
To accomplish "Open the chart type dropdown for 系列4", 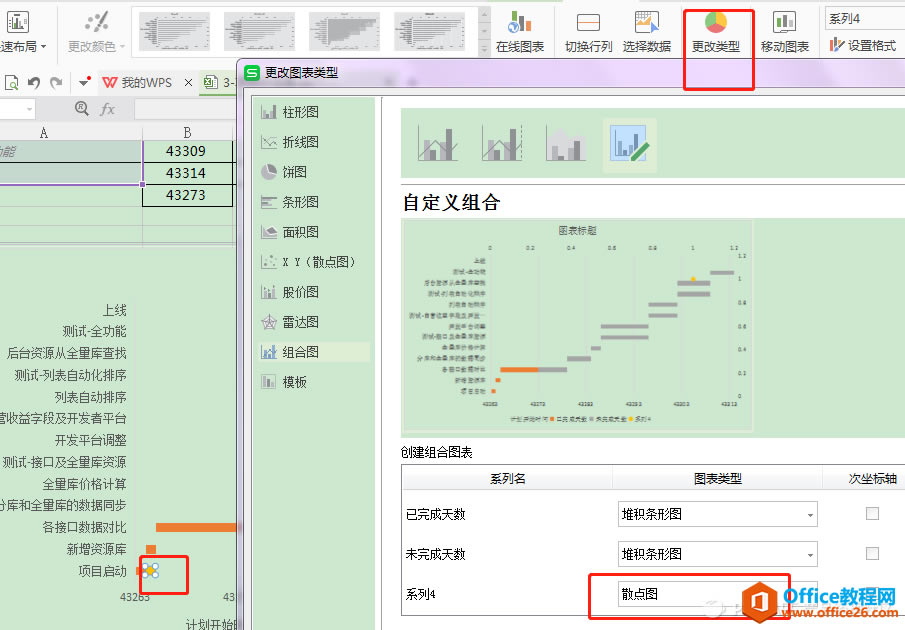I will point(717,593).
